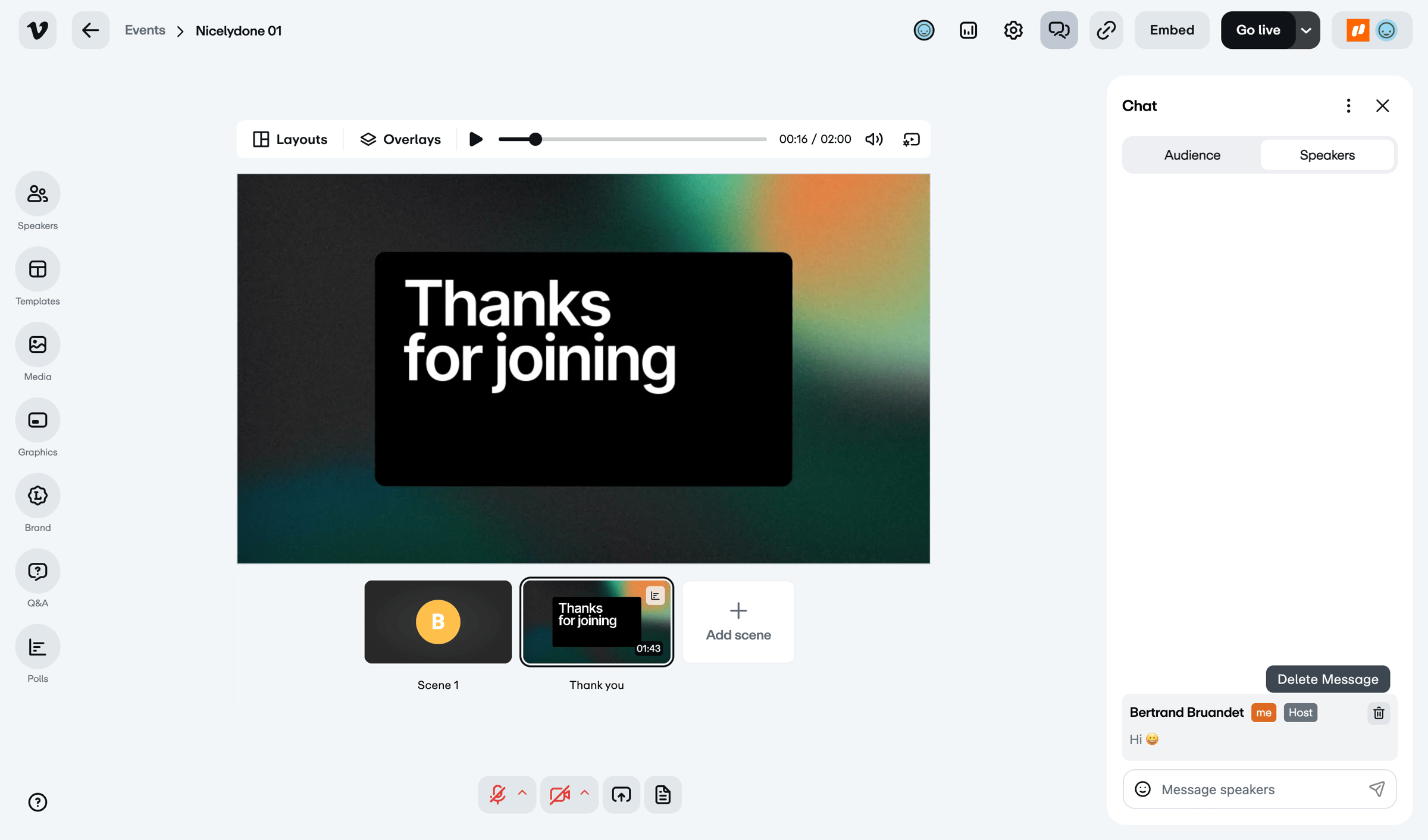Click the Bertrand Bruandet sender name
This screenshot has width=1428, height=840.
[1186, 713]
